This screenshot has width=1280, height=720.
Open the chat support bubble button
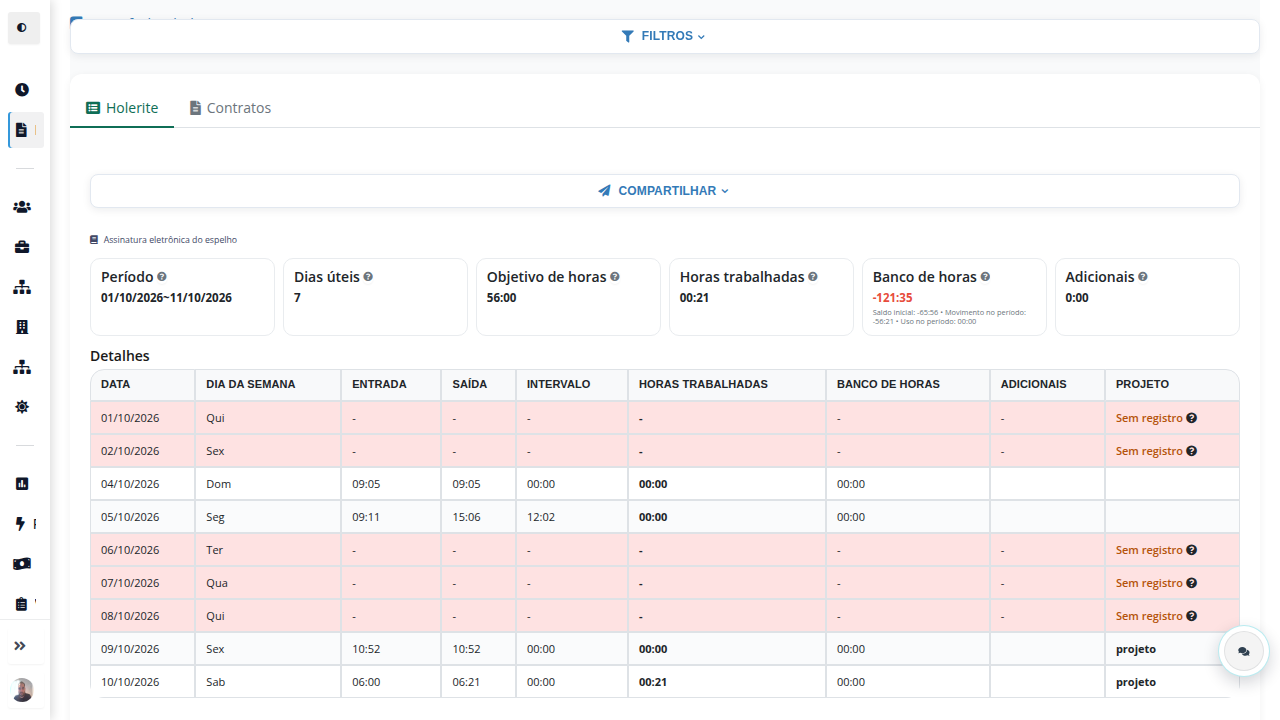point(1244,651)
